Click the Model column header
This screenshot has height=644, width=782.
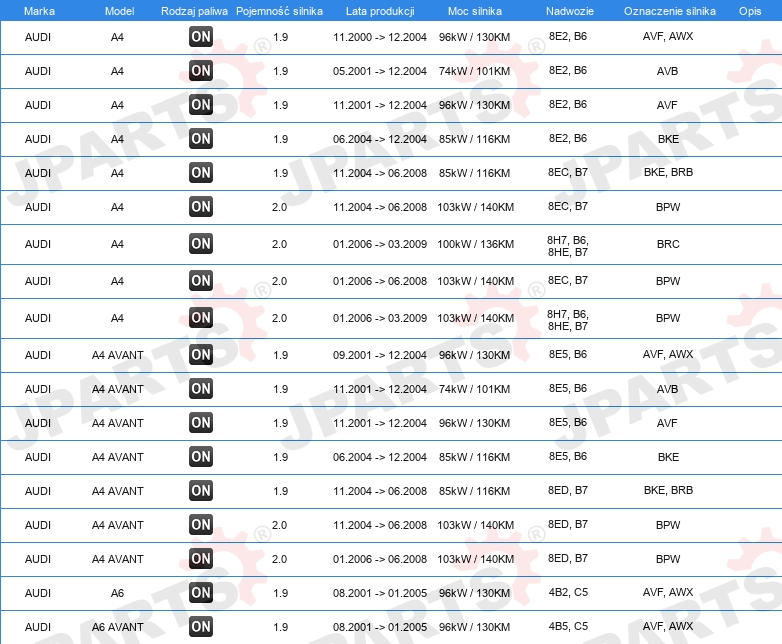pos(119,11)
